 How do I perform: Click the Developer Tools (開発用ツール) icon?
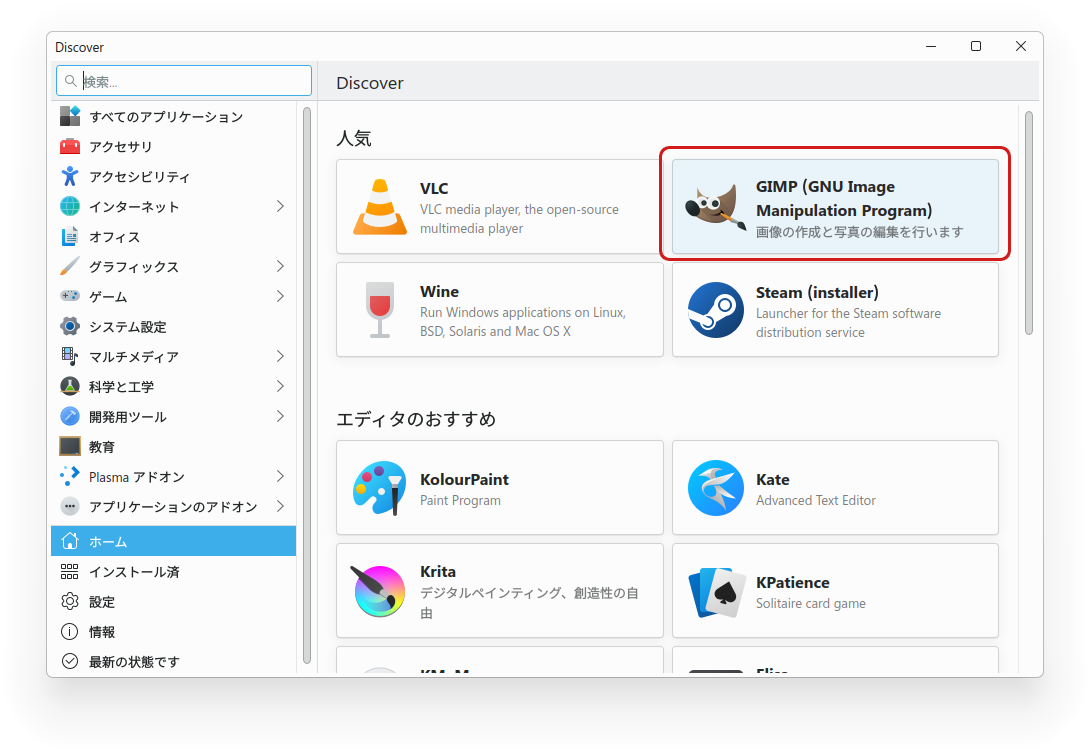(x=70, y=416)
